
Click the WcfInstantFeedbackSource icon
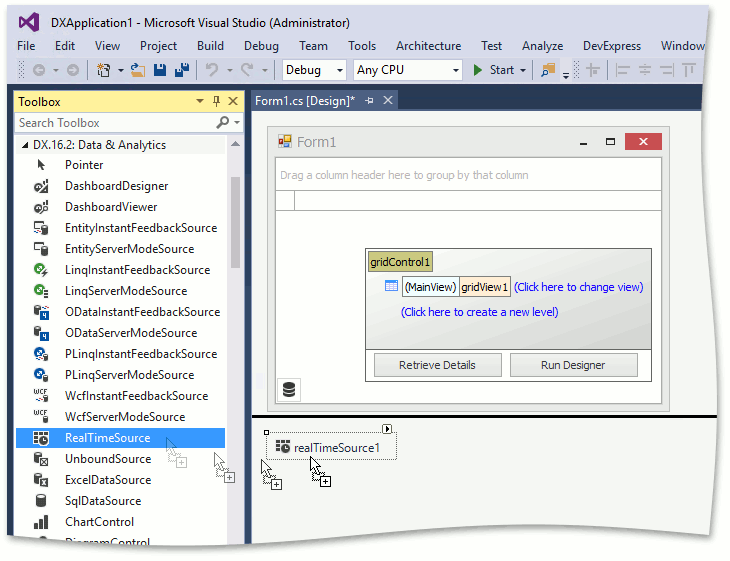(x=41, y=396)
